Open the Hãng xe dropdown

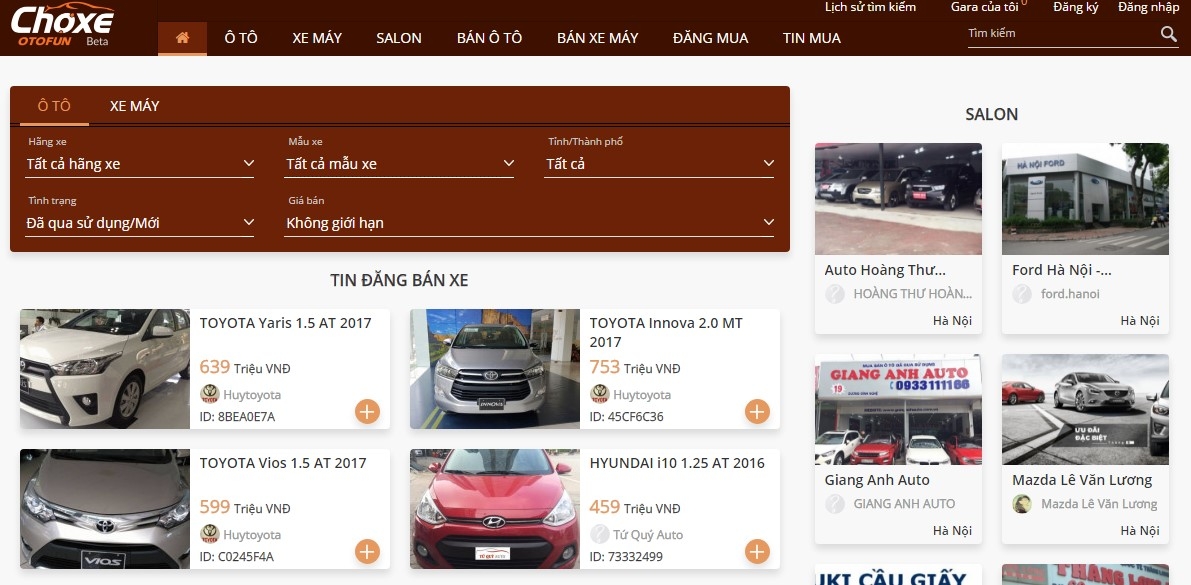pos(140,163)
